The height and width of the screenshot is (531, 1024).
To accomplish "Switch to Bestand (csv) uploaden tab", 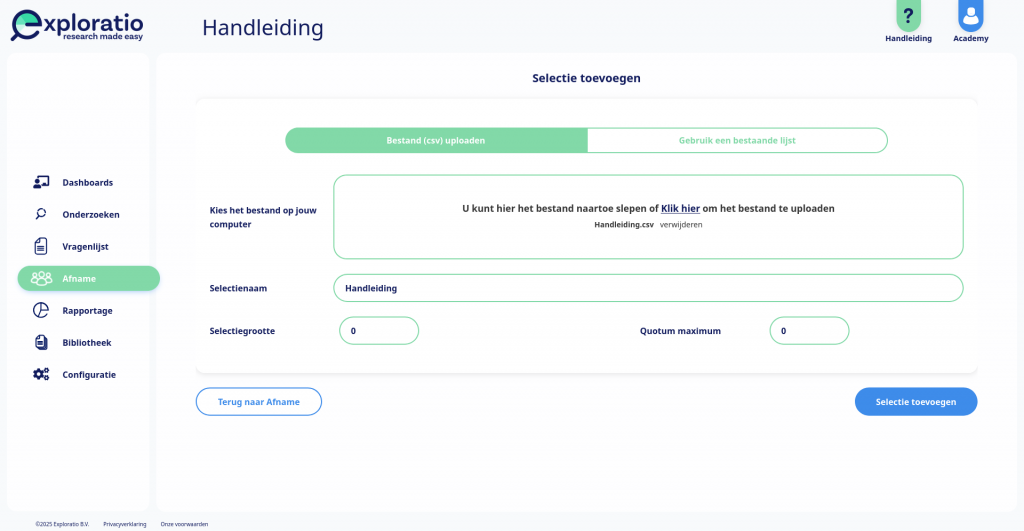I will tap(436, 140).
